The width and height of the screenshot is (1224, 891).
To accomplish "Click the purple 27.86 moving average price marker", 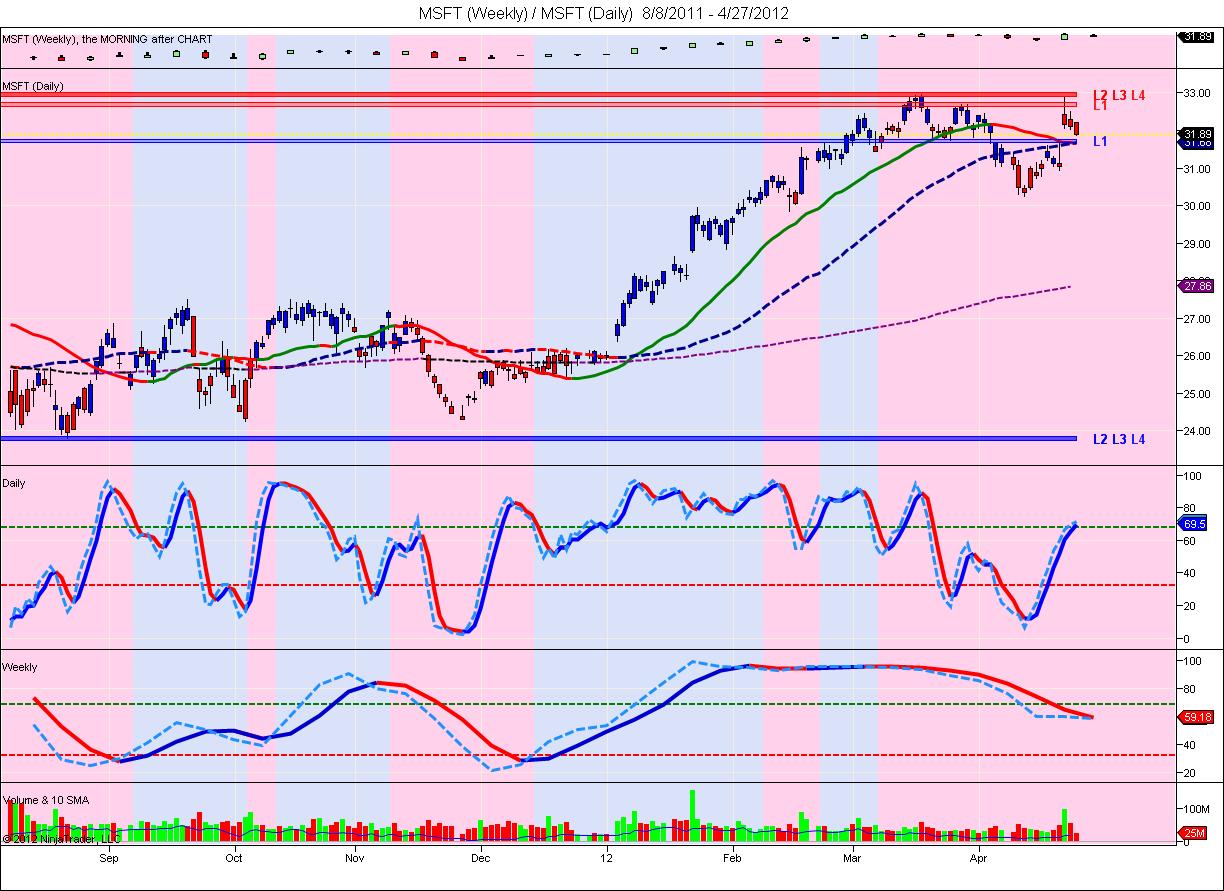I will click(1196, 286).
